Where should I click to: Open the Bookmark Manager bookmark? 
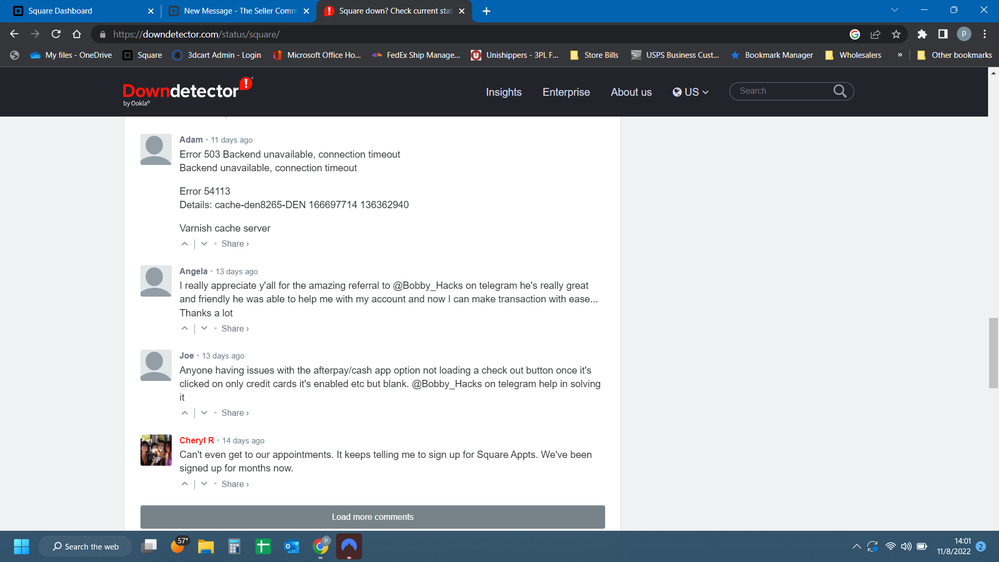click(772, 55)
